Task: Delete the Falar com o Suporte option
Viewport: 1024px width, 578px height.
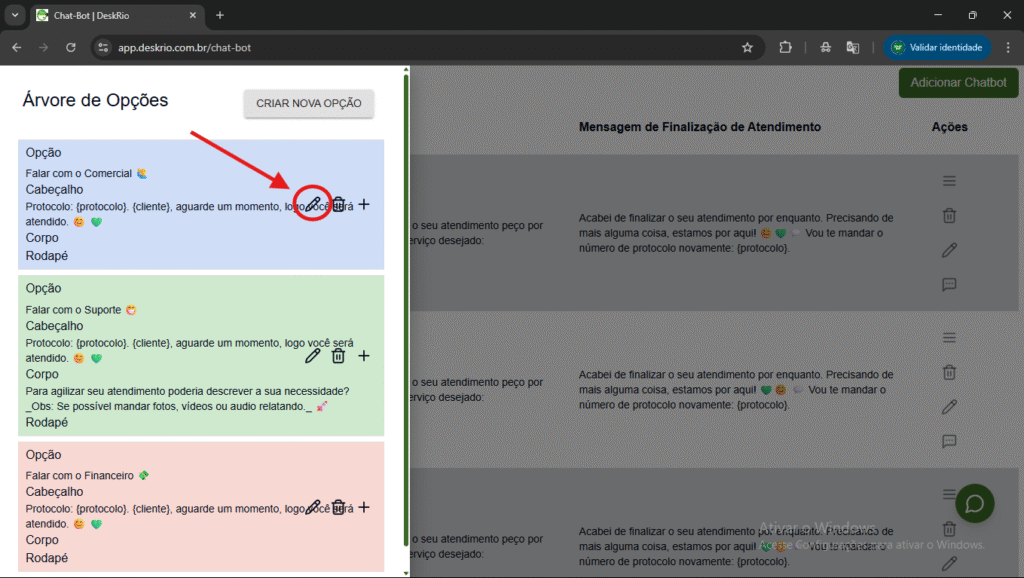Action: point(338,356)
